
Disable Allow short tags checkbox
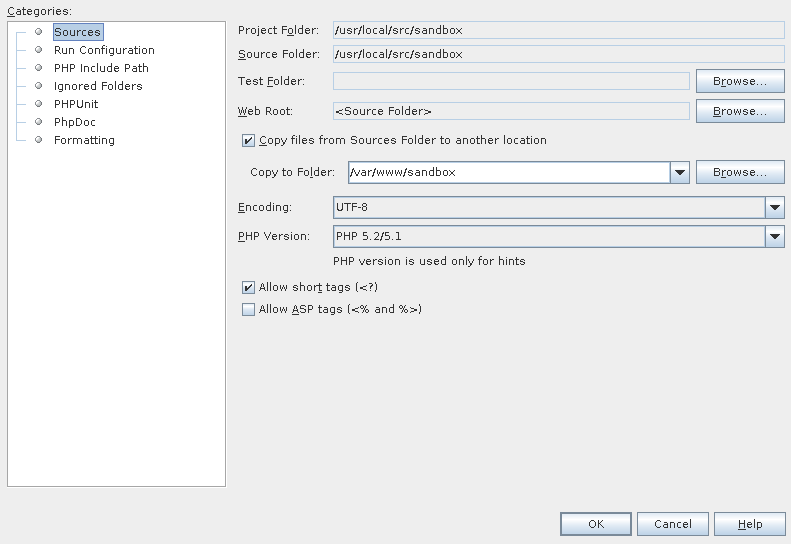pyautogui.click(x=248, y=288)
